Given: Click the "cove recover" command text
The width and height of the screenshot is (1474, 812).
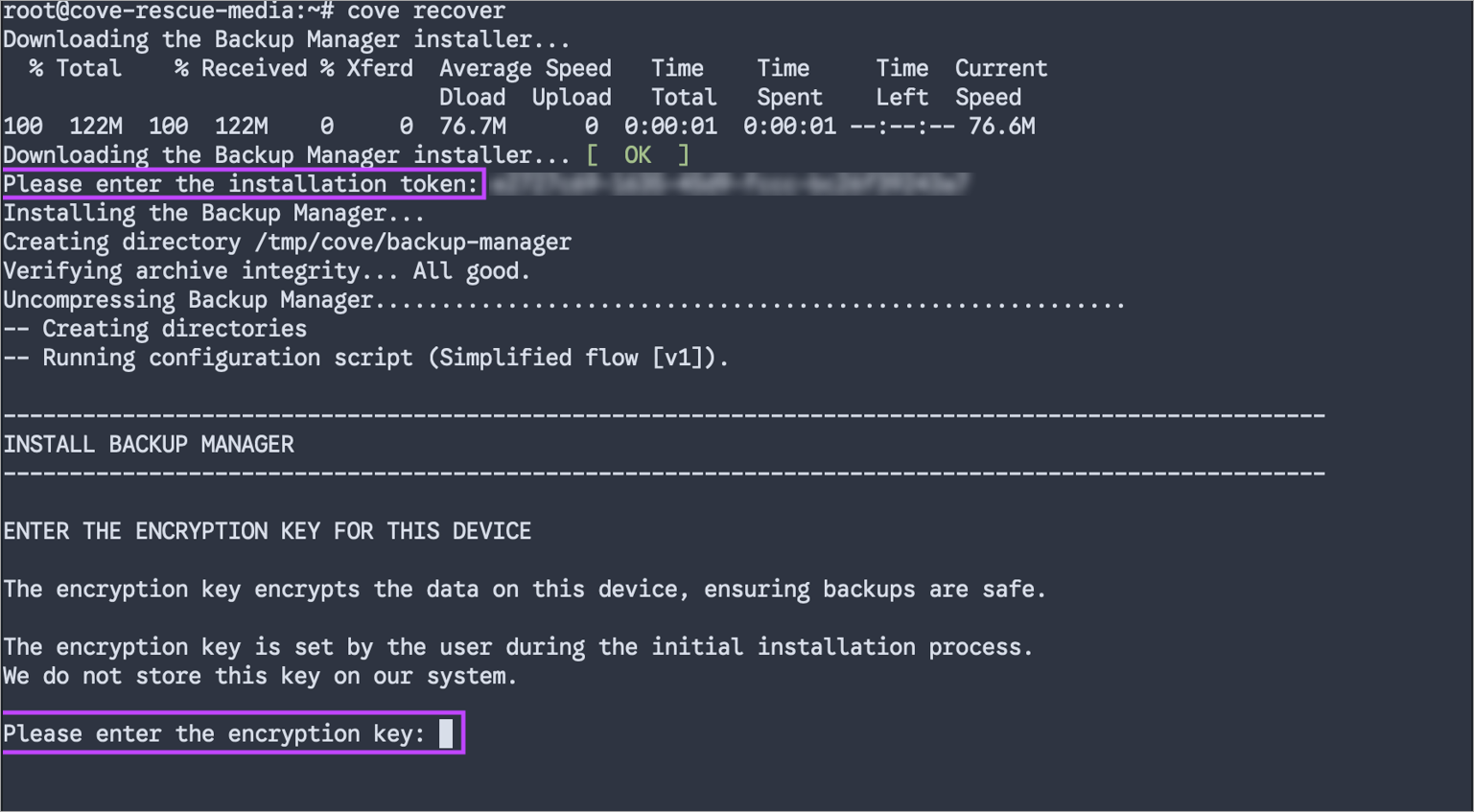Looking at the screenshot, I should [426, 12].
